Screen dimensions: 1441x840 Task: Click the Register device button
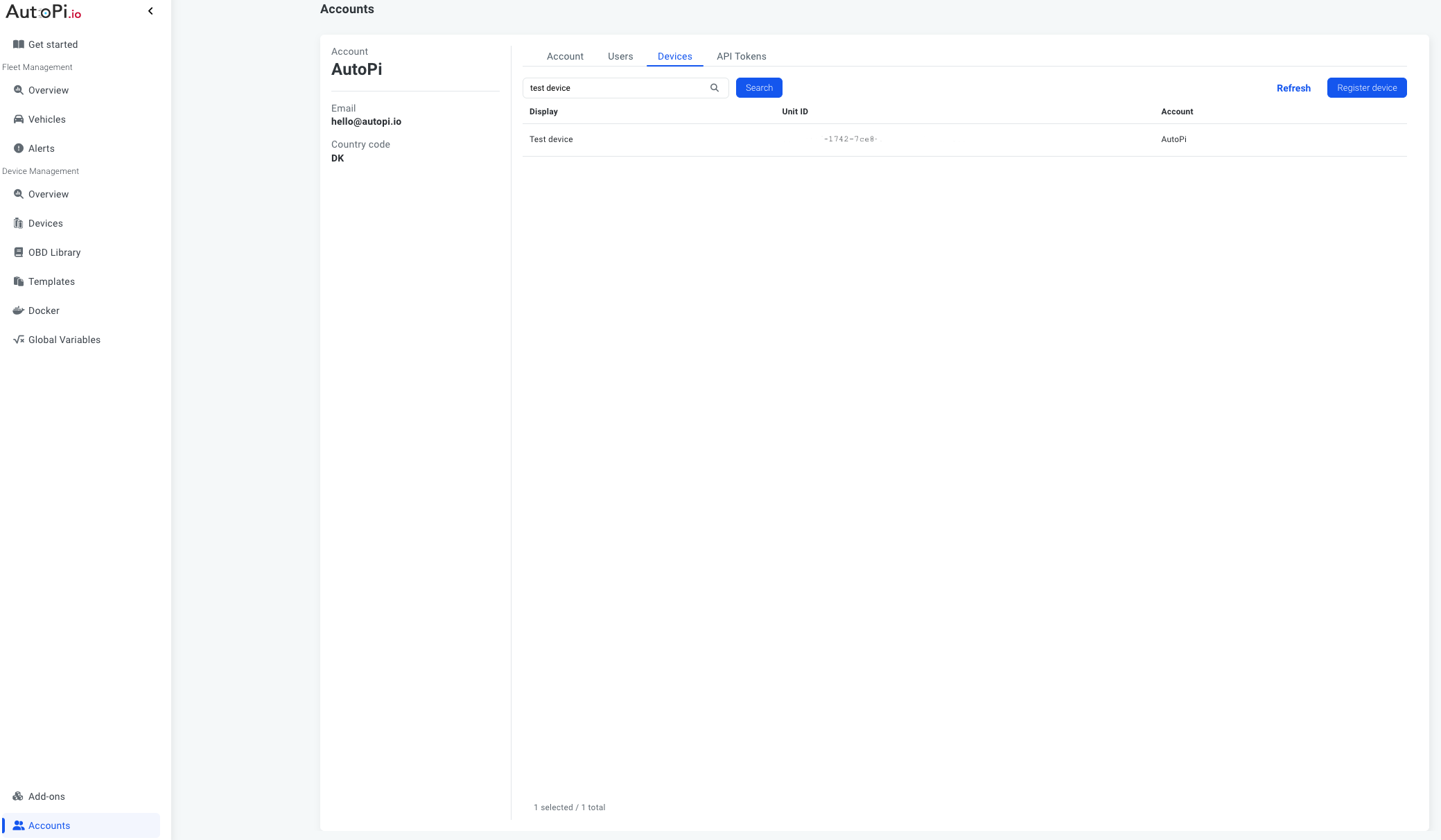(1367, 87)
